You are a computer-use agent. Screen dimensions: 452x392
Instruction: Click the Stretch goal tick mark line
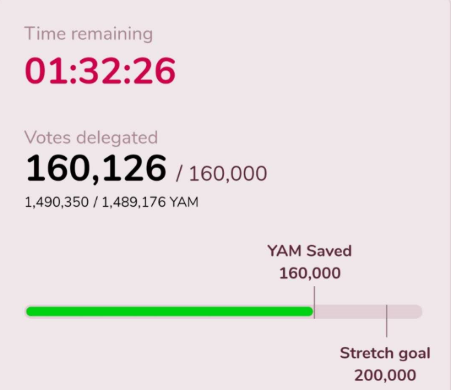(387, 321)
